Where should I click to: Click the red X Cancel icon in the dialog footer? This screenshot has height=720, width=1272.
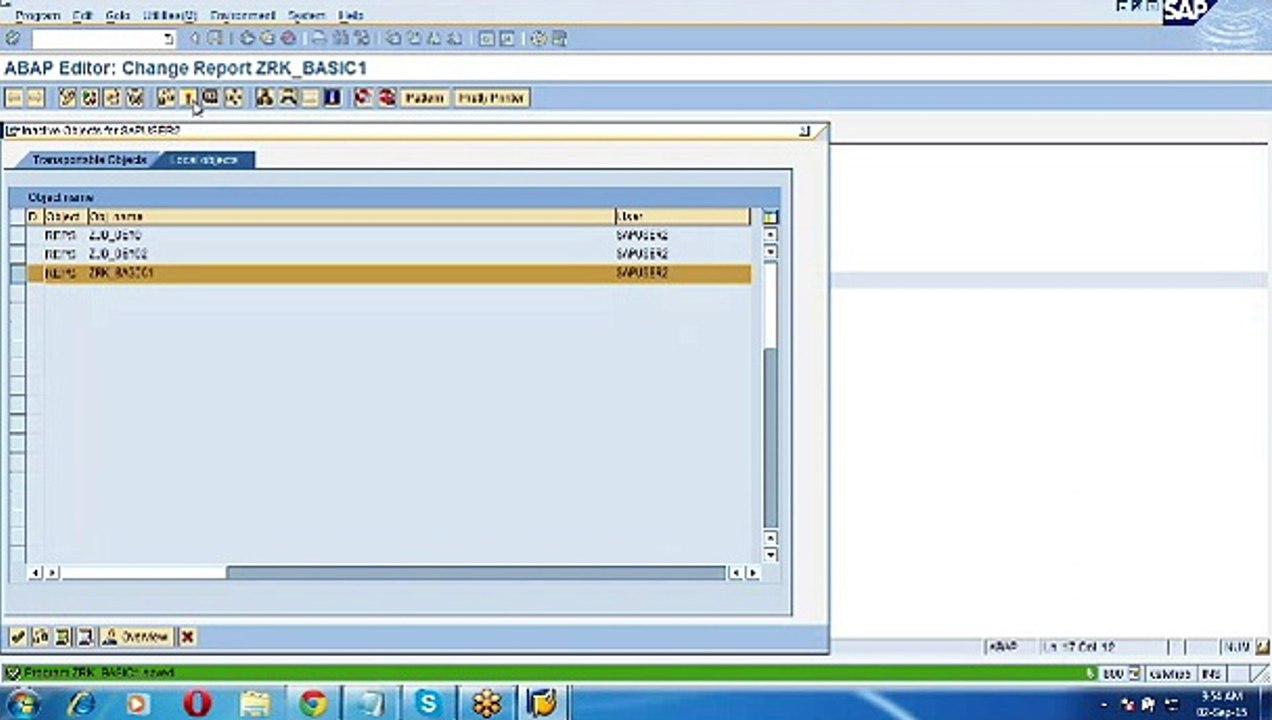(187, 636)
